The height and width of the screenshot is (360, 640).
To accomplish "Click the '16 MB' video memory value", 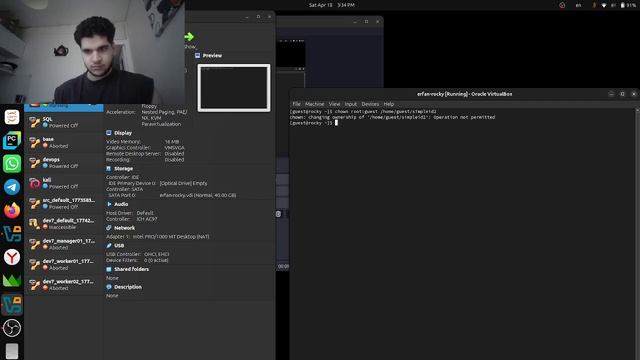I will click(x=172, y=142).
